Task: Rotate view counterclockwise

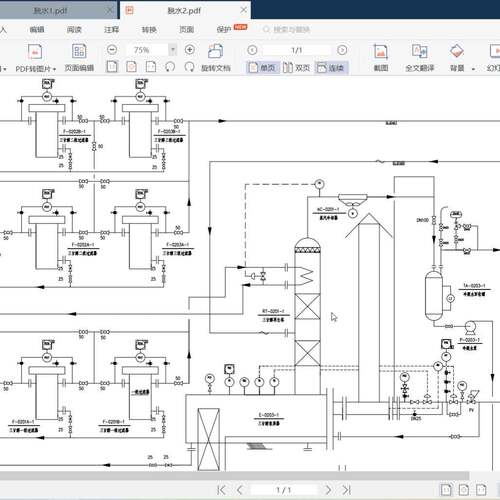Action: 170,67
